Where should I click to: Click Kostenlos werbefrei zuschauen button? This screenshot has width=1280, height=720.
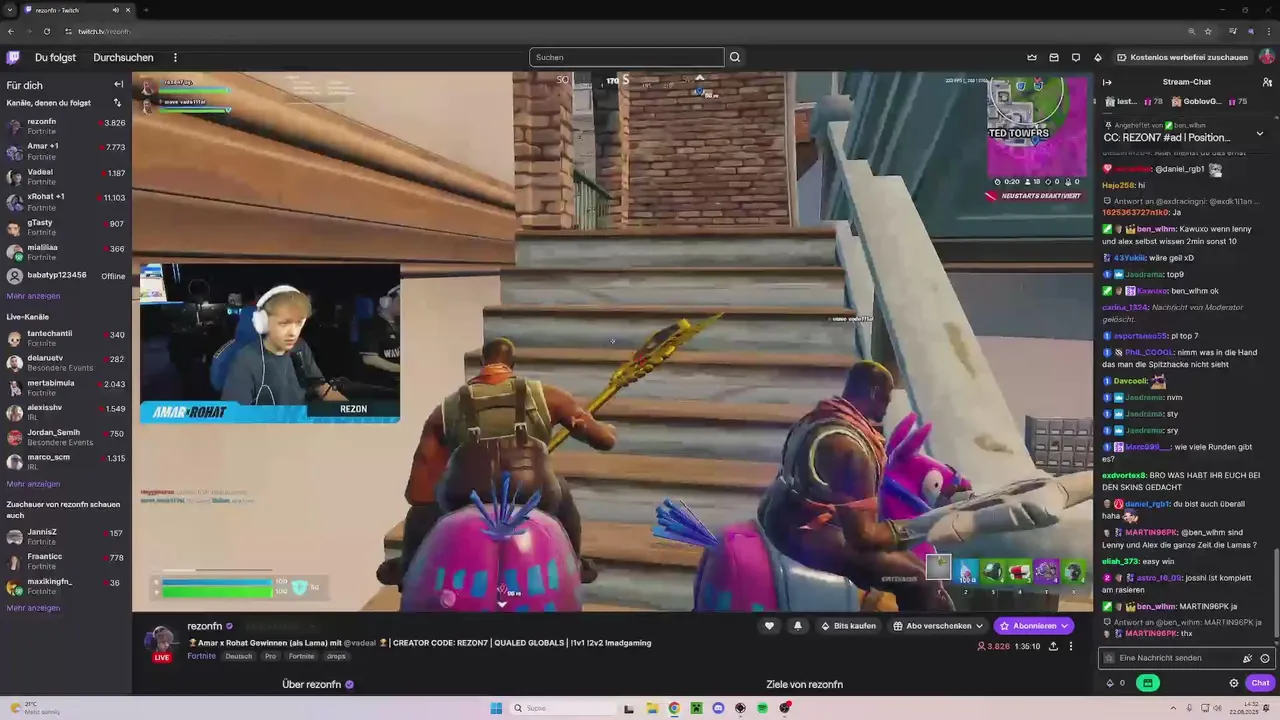[1182, 57]
